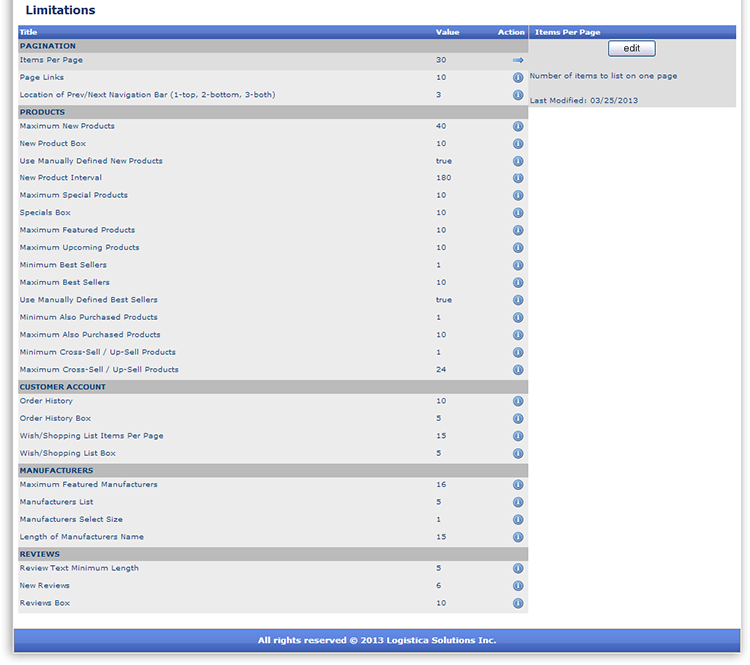Select Use Manually Defined Best Sellers title
750x665 pixels.
tap(88, 300)
